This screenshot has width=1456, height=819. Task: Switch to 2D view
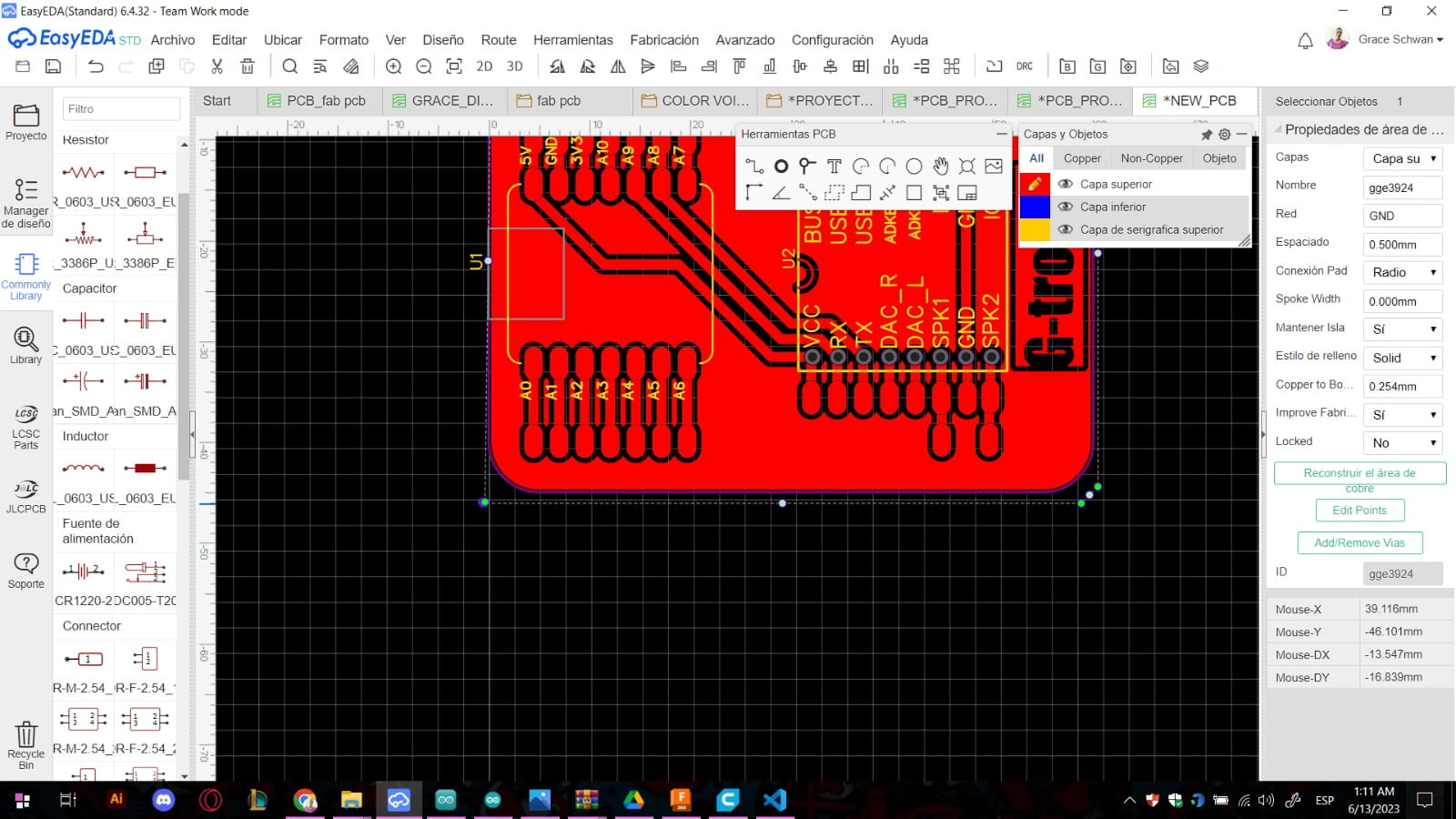click(x=484, y=66)
